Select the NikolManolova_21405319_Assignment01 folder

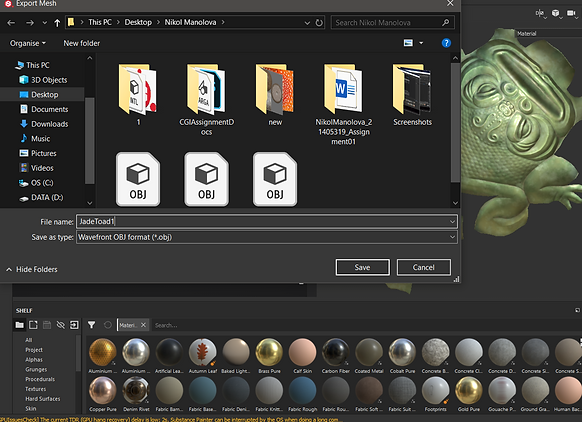pos(343,104)
